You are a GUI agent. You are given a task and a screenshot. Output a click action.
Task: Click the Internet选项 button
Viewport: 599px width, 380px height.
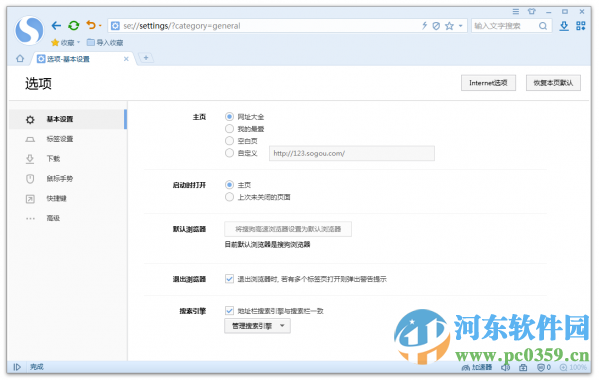488,83
